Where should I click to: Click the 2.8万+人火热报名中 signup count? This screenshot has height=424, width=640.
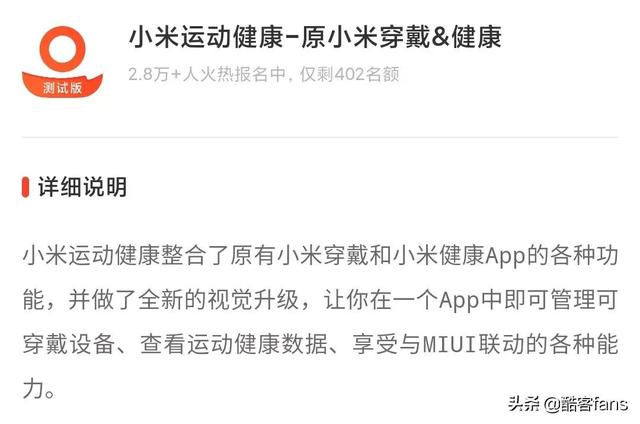point(207,74)
